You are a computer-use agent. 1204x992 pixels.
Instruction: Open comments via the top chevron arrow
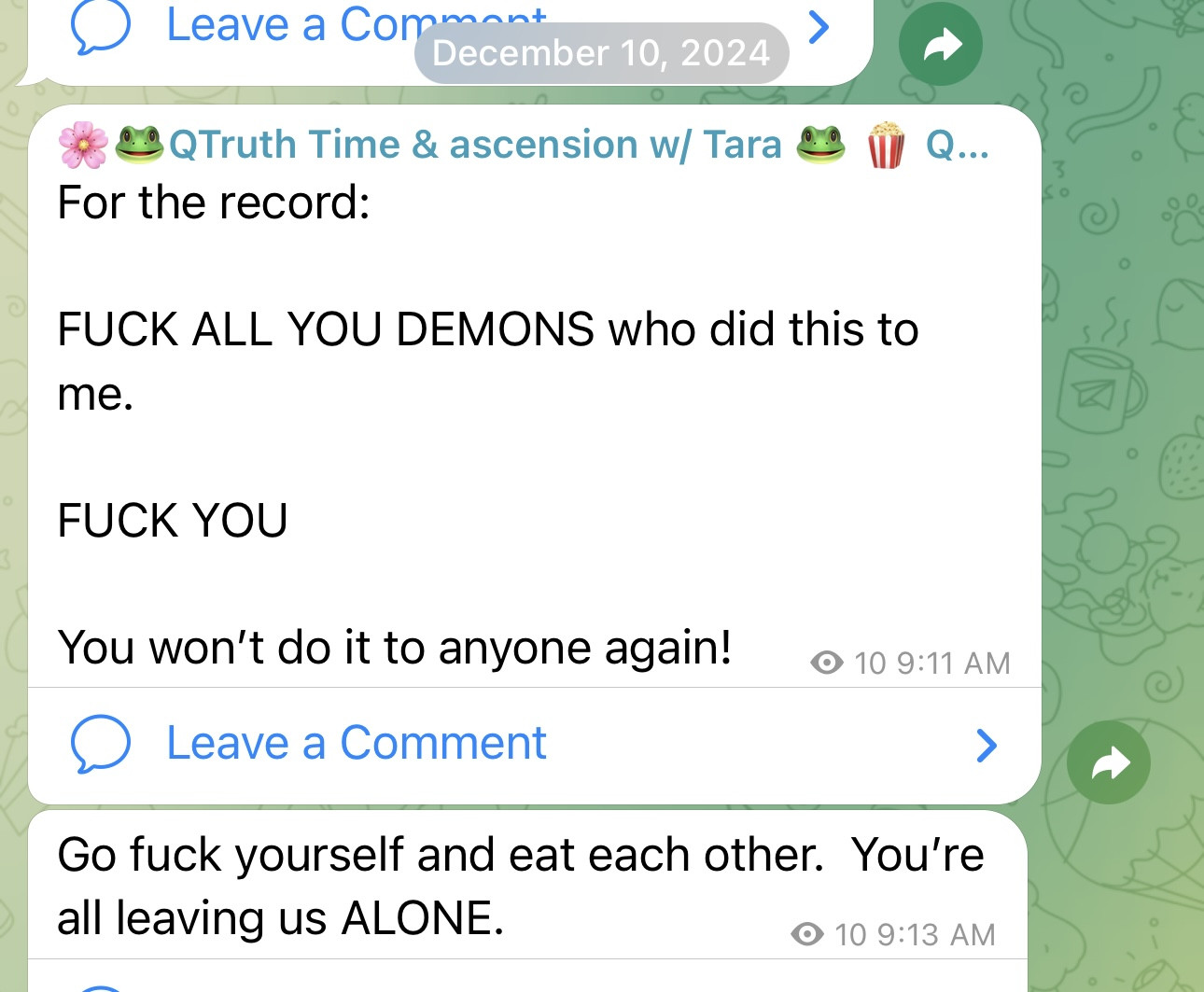tap(819, 27)
